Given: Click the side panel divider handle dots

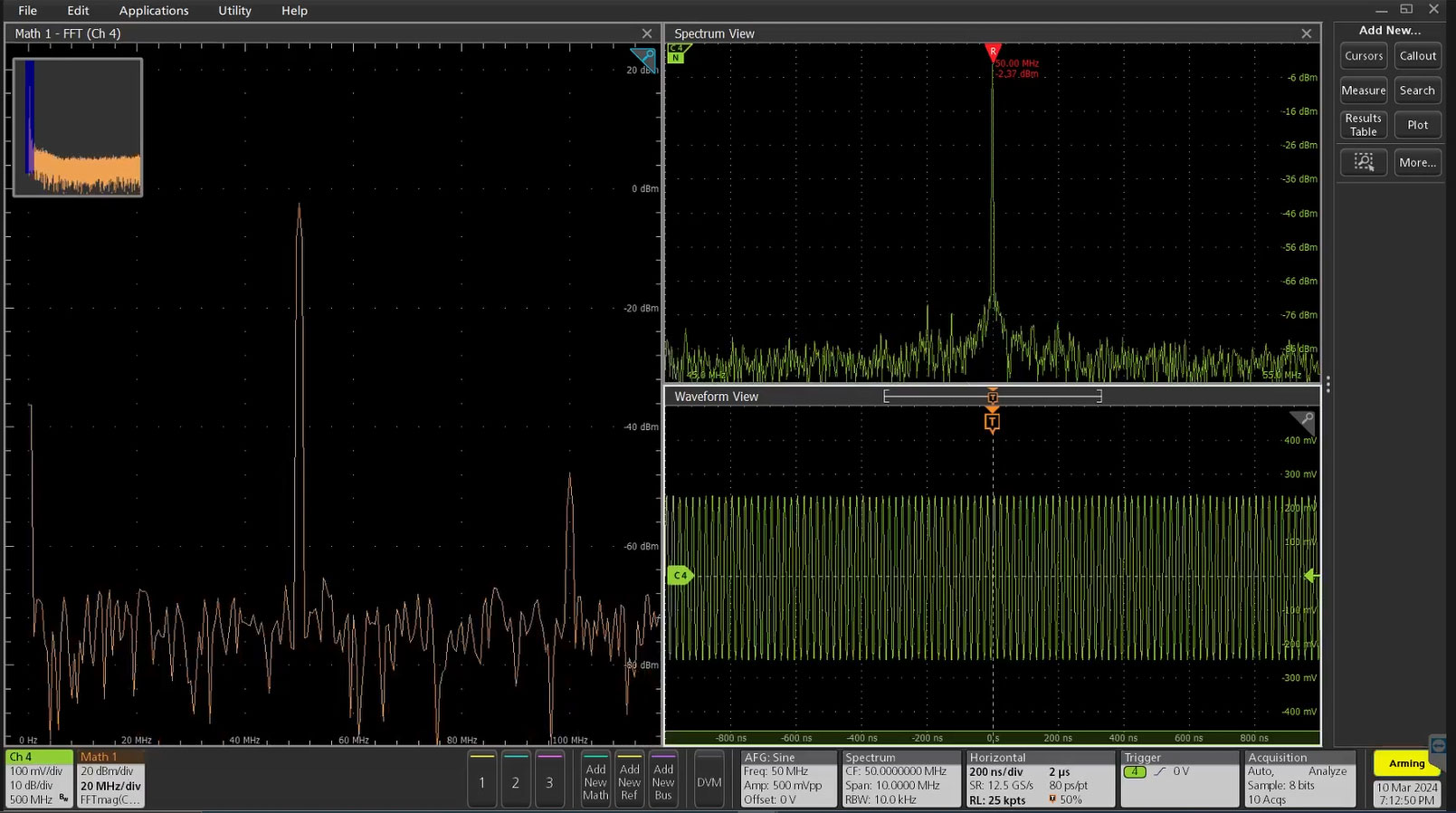Looking at the screenshot, I should [x=1328, y=384].
